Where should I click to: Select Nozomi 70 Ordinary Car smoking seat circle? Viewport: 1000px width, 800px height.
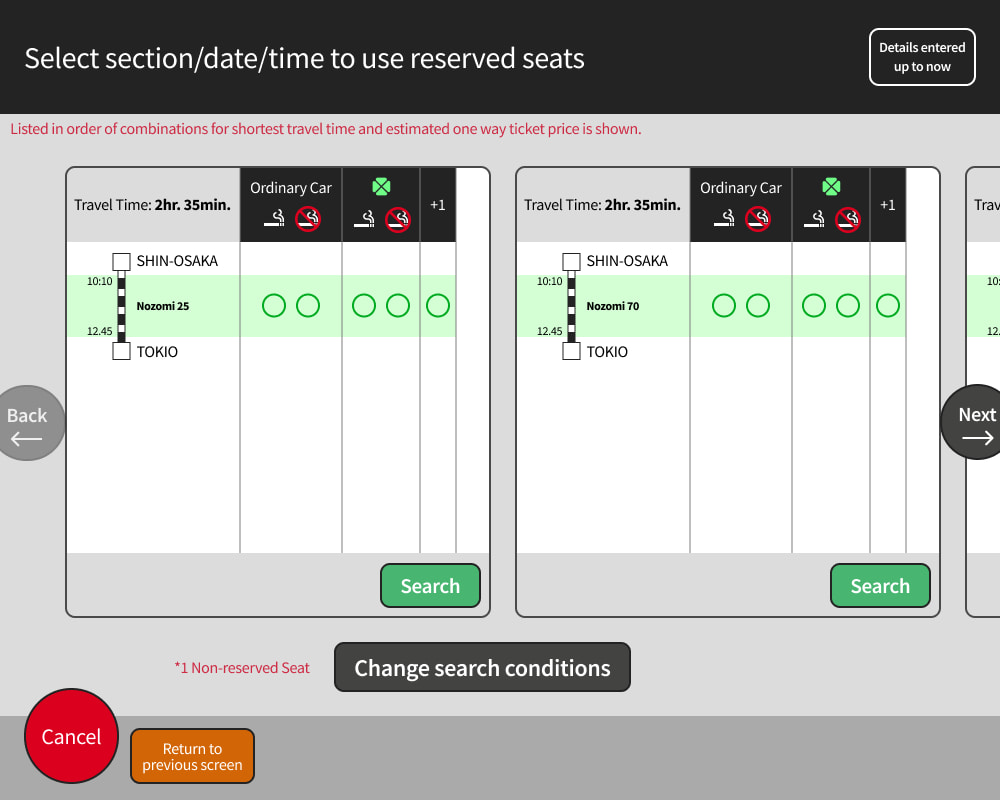pos(723,306)
